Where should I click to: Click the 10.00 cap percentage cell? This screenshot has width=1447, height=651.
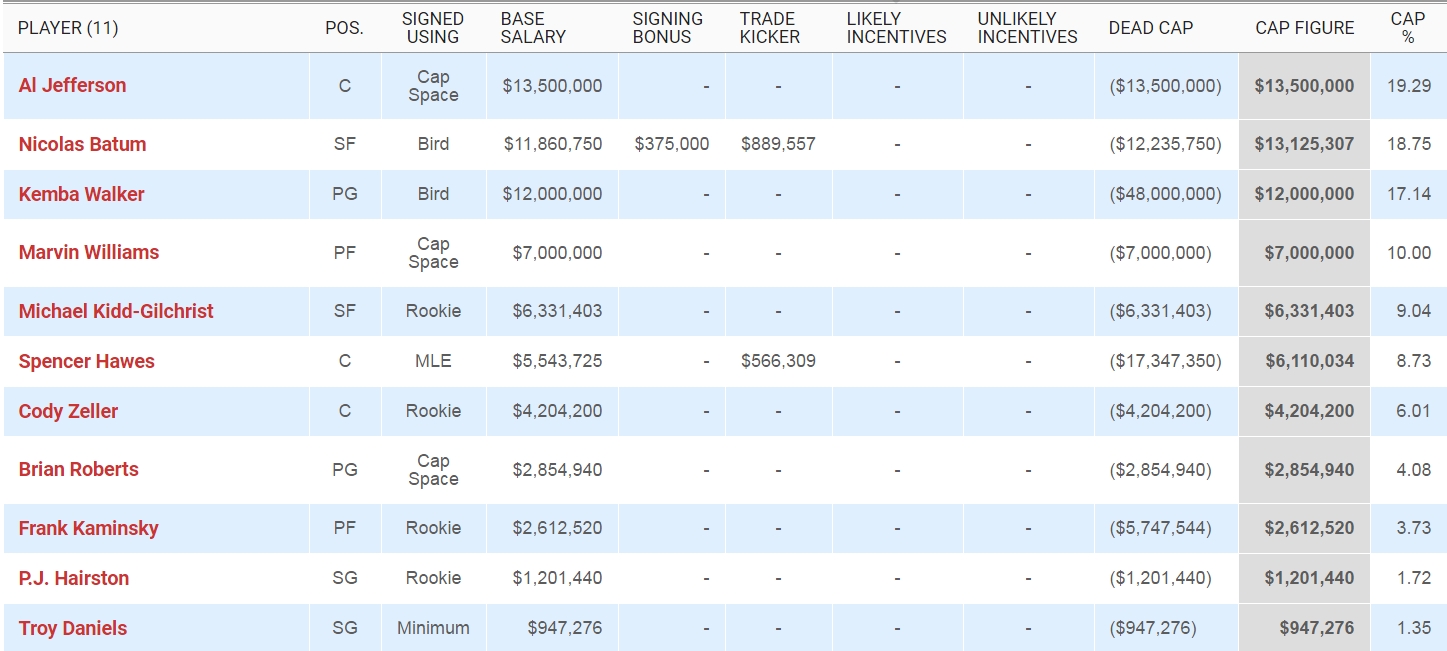[x=1409, y=253]
